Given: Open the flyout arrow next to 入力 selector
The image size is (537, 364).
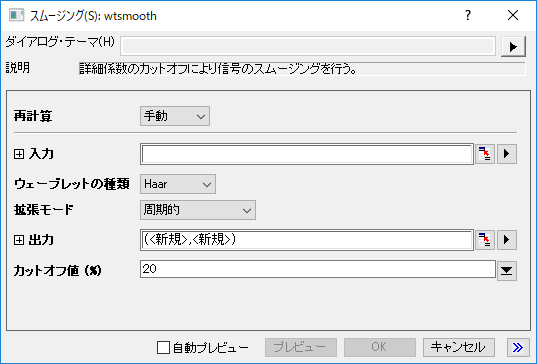Looking at the screenshot, I should point(507,154).
